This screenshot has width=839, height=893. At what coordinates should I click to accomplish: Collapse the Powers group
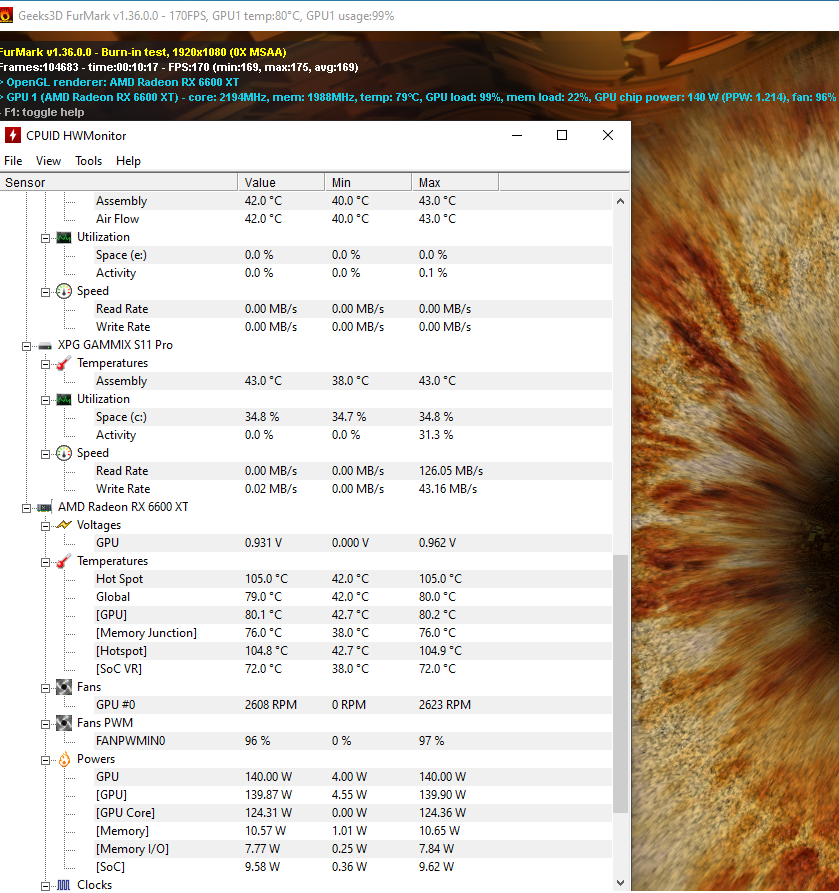pyautogui.click(x=46, y=760)
